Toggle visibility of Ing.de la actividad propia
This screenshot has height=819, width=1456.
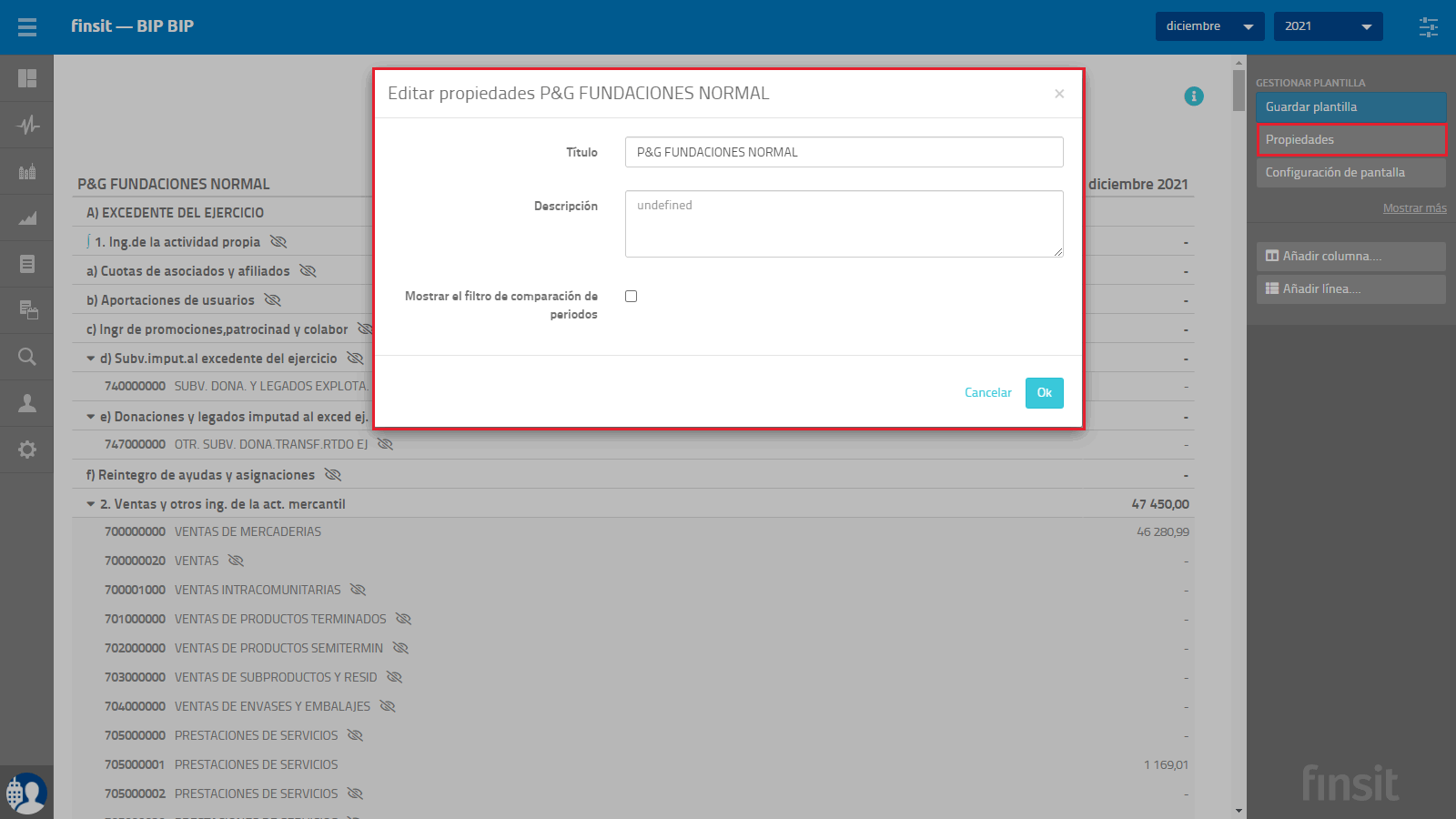coord(278,242)
